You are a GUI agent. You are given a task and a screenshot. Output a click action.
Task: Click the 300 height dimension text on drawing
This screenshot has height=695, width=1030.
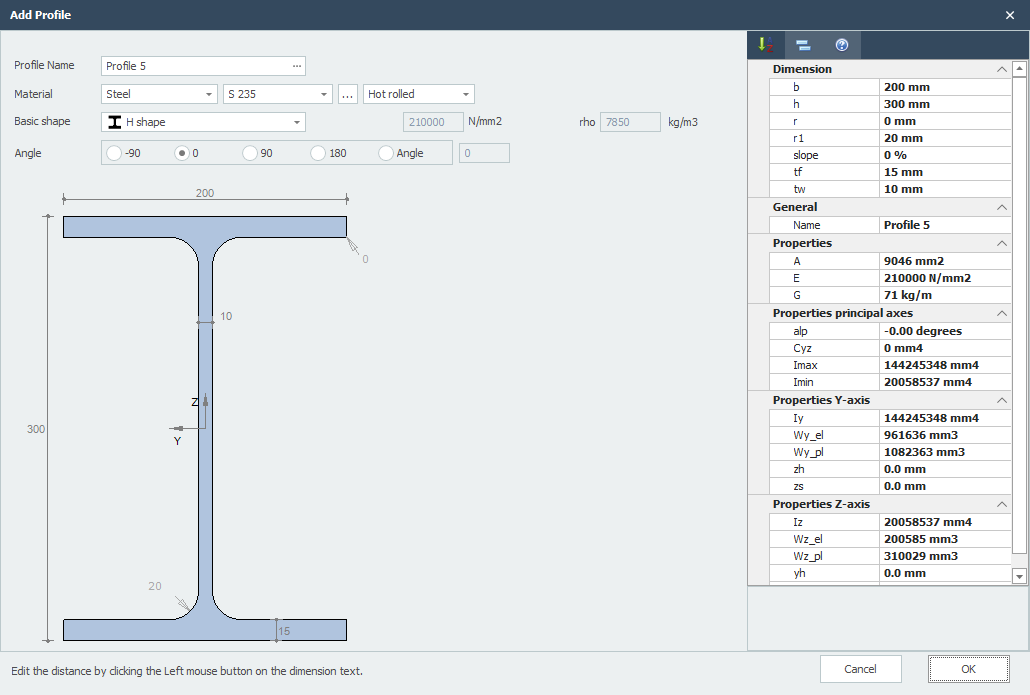pos(36,429)
